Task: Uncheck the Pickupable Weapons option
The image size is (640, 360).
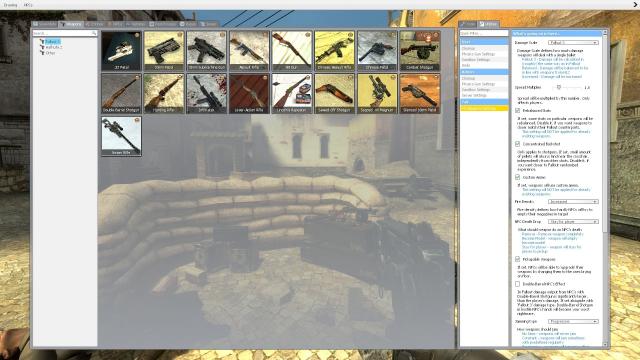Action: (x=518, y=259)
